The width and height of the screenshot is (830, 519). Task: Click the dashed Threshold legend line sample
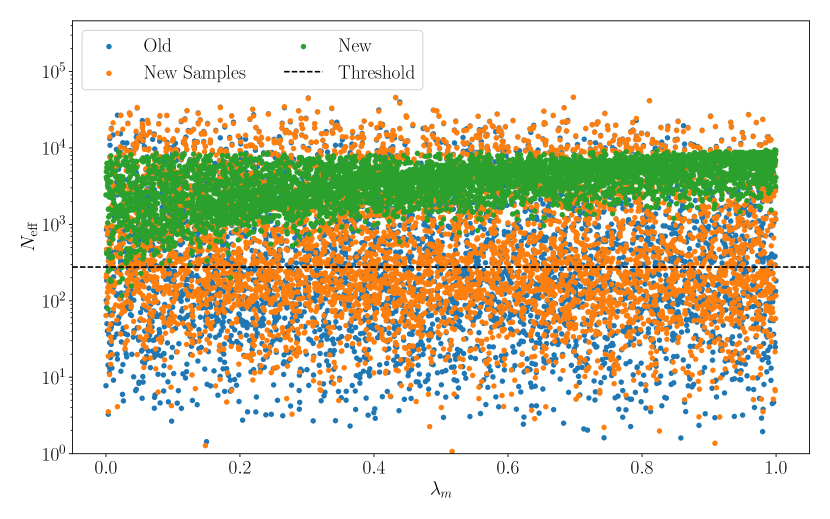303,72
